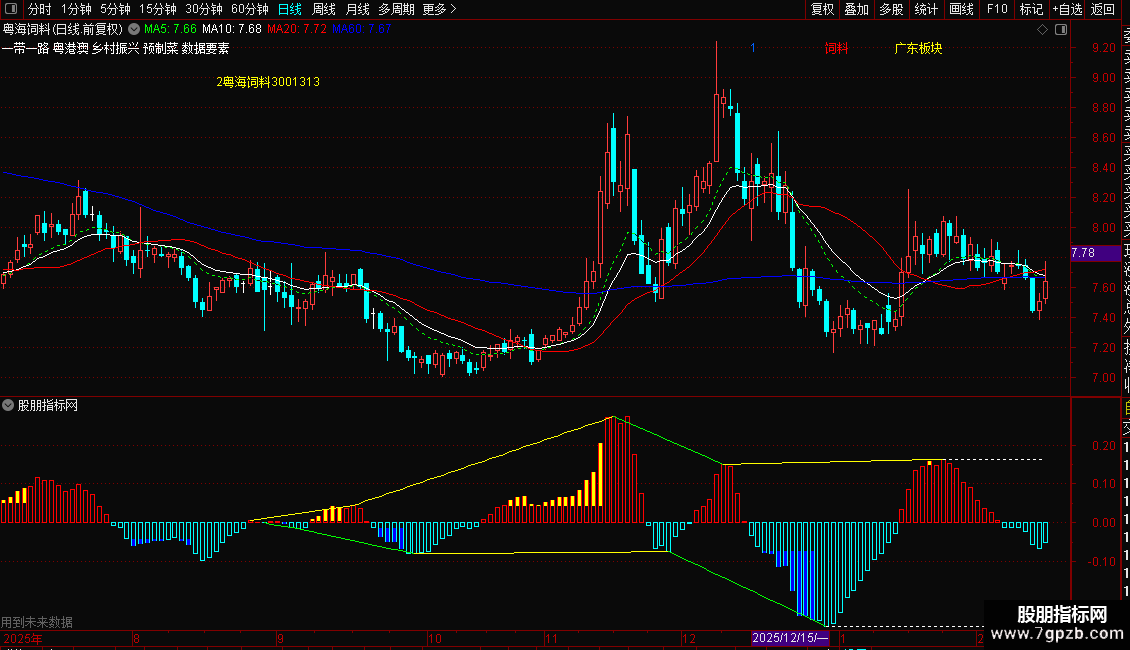Click the MA60: 7.67 indicator value
The width and height of the screenshot is (1130, 650).
(x=361, y=29)
